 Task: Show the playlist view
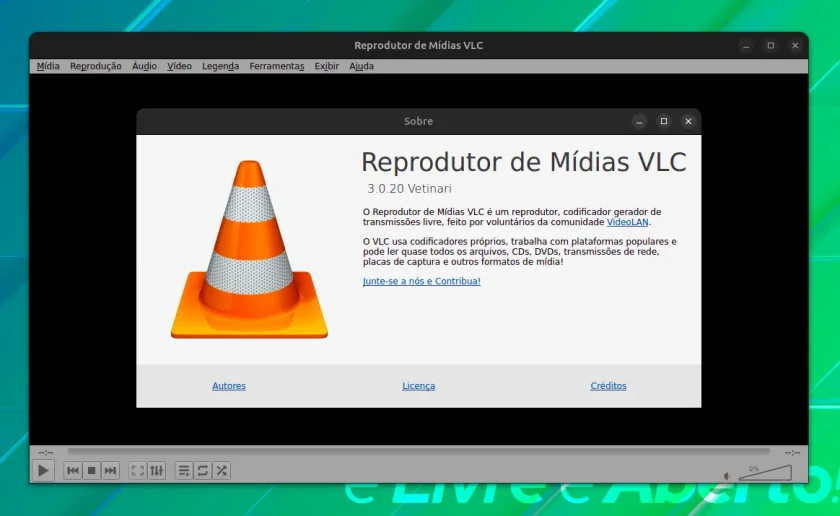point(184,470)
